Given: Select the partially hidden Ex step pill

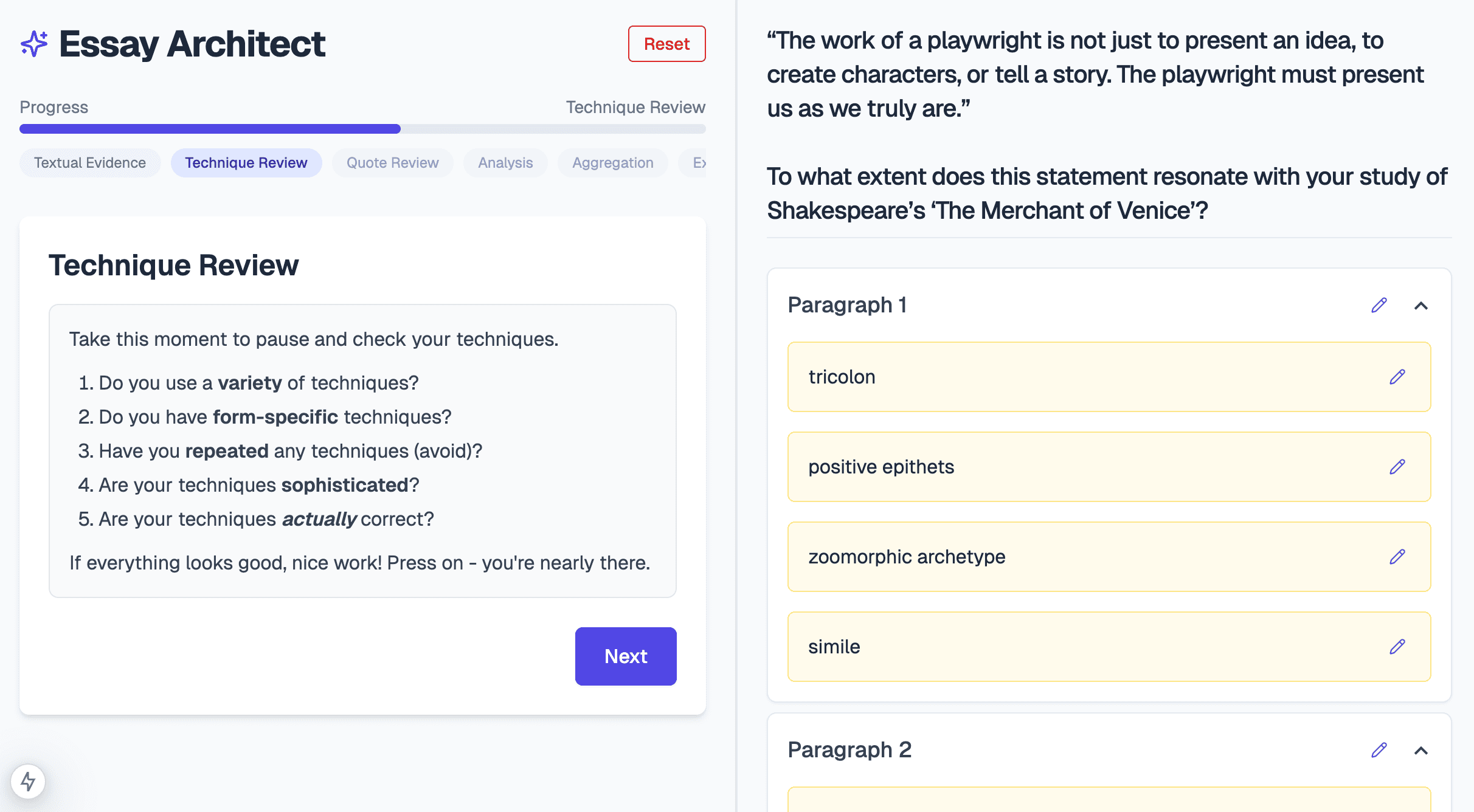Looking at the screenshot, I should pyautogui.click(x=693, y=163).
